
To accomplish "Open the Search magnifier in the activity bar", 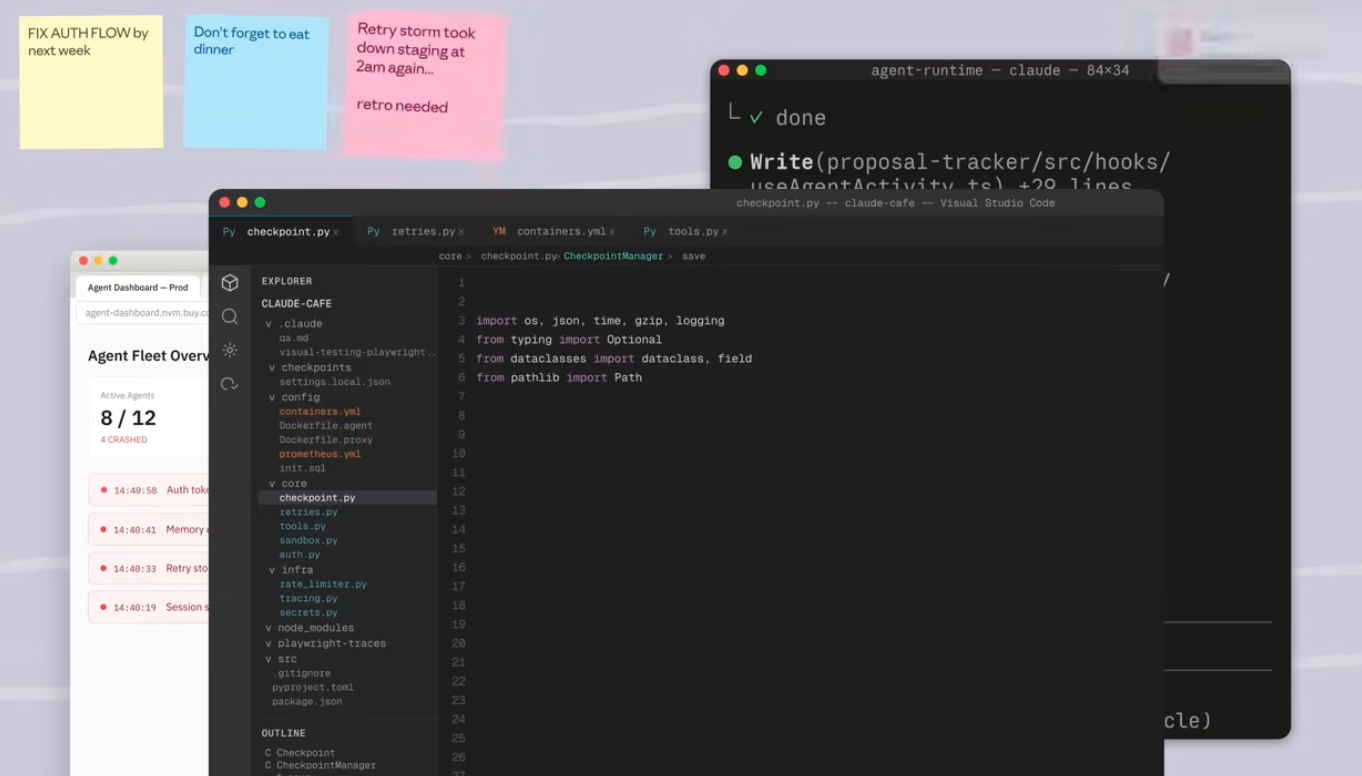I will (x=230, y=316).
